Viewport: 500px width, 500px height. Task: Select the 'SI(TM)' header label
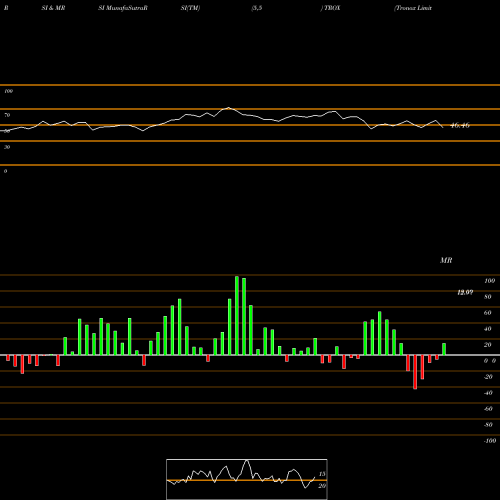190,8
